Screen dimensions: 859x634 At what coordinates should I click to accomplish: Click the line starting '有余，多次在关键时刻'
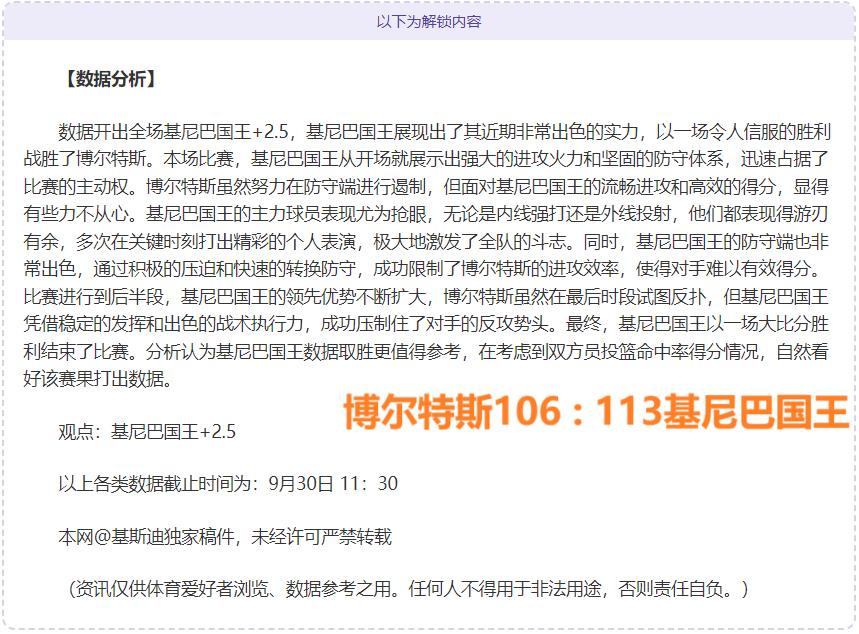point(426,242)
